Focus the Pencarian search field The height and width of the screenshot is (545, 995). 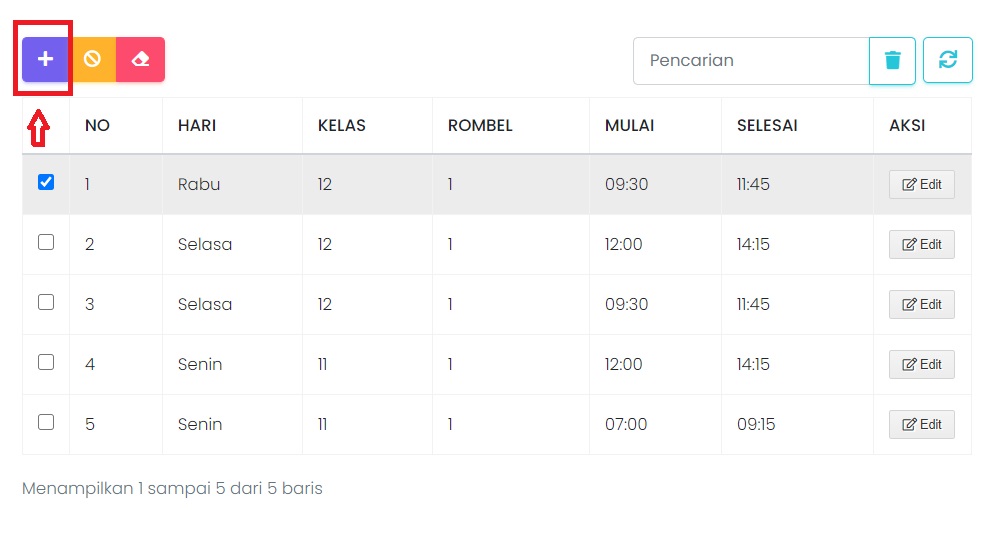pyautogui.click(x=750, y=60)
